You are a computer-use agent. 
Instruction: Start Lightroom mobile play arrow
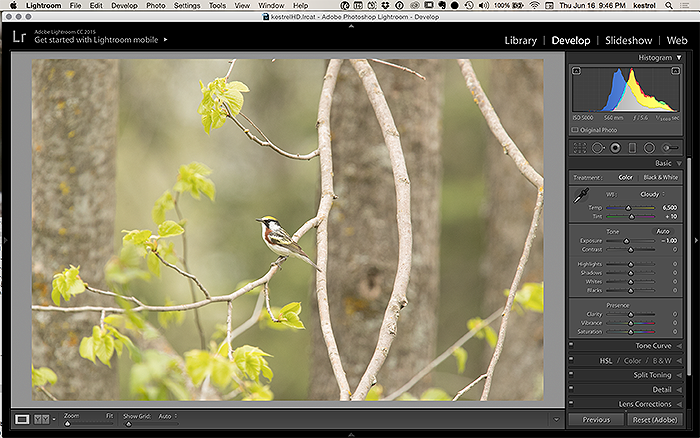point(165,40)
